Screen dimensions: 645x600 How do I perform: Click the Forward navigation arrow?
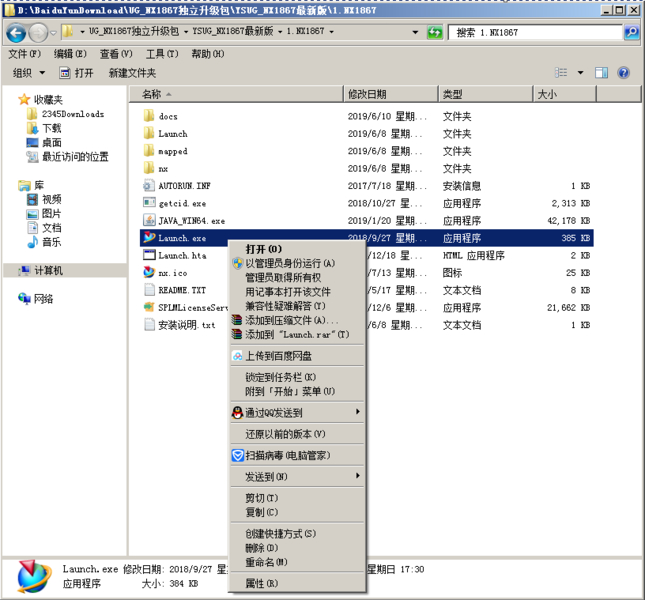pos(39,32)
